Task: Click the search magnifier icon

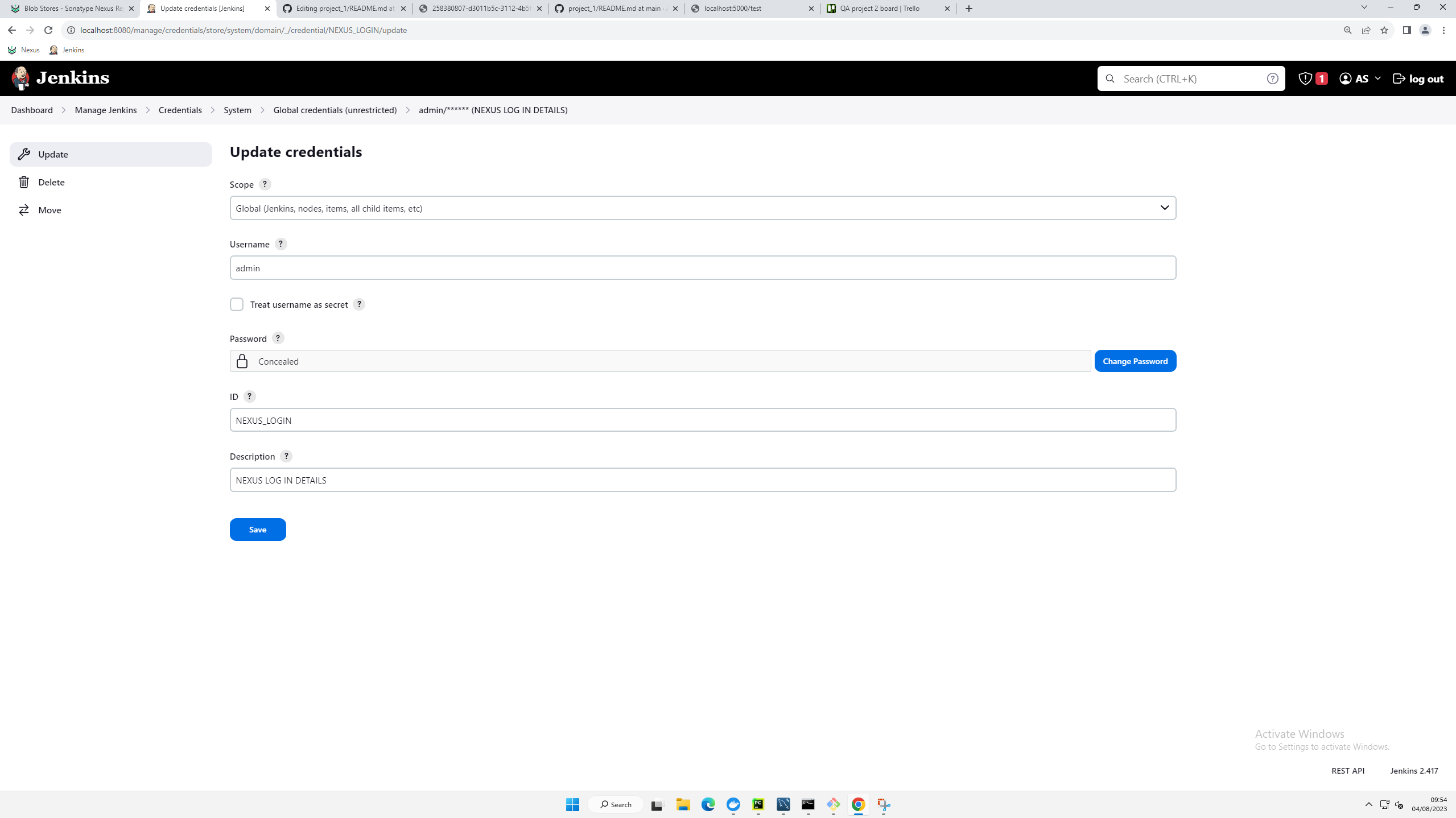Action: point(1109,78)
